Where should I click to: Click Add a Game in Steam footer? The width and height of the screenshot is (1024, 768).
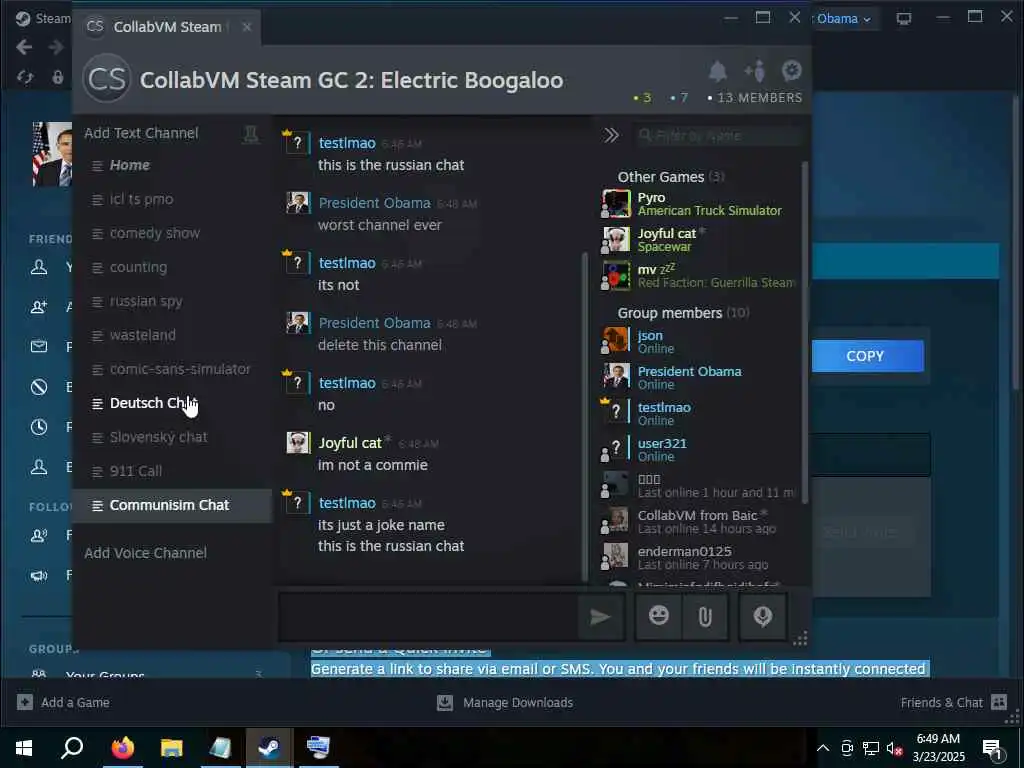pos(63,702)
